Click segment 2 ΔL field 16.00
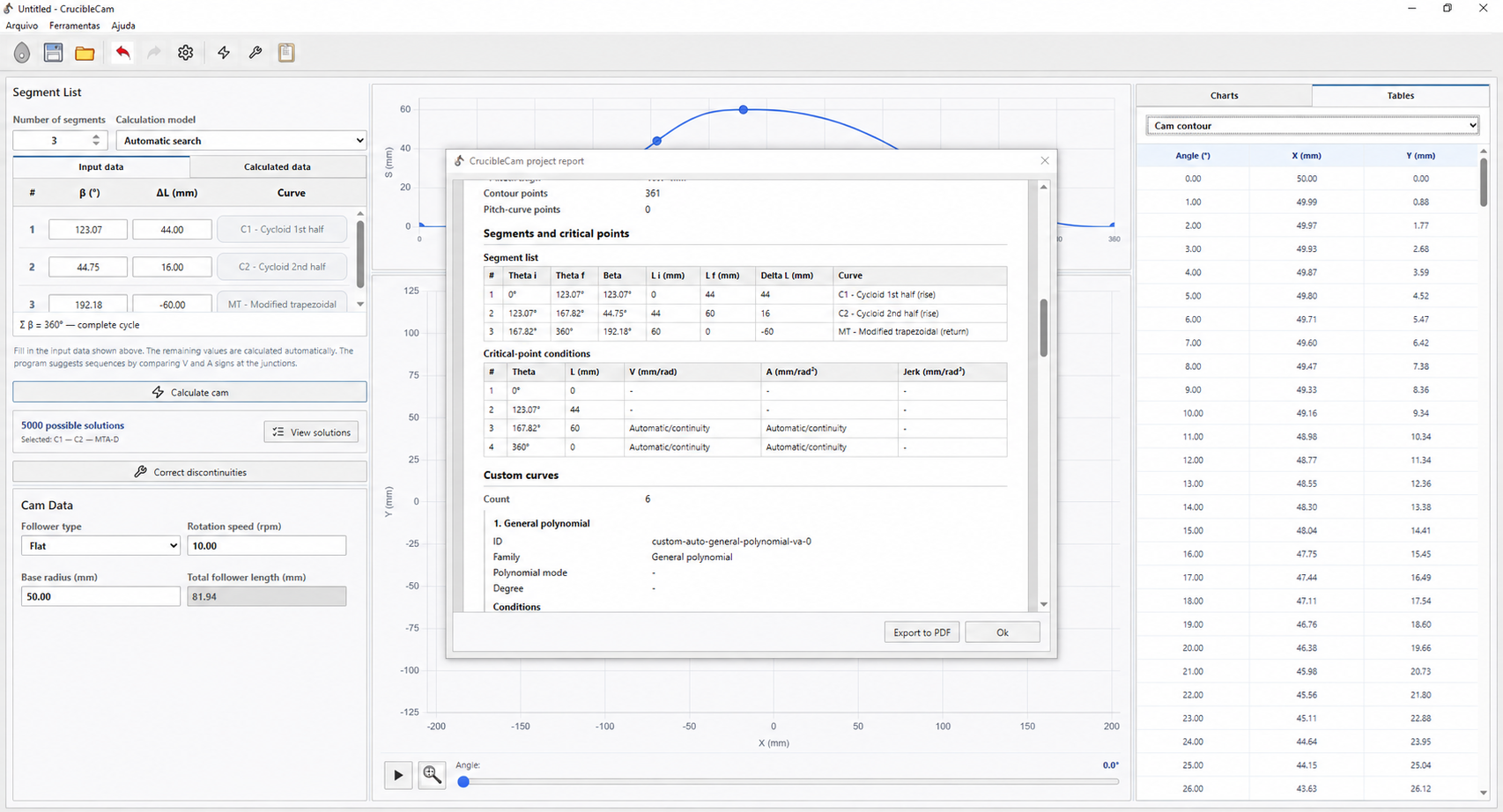The image size is (1503, 812). pos(172,266)
